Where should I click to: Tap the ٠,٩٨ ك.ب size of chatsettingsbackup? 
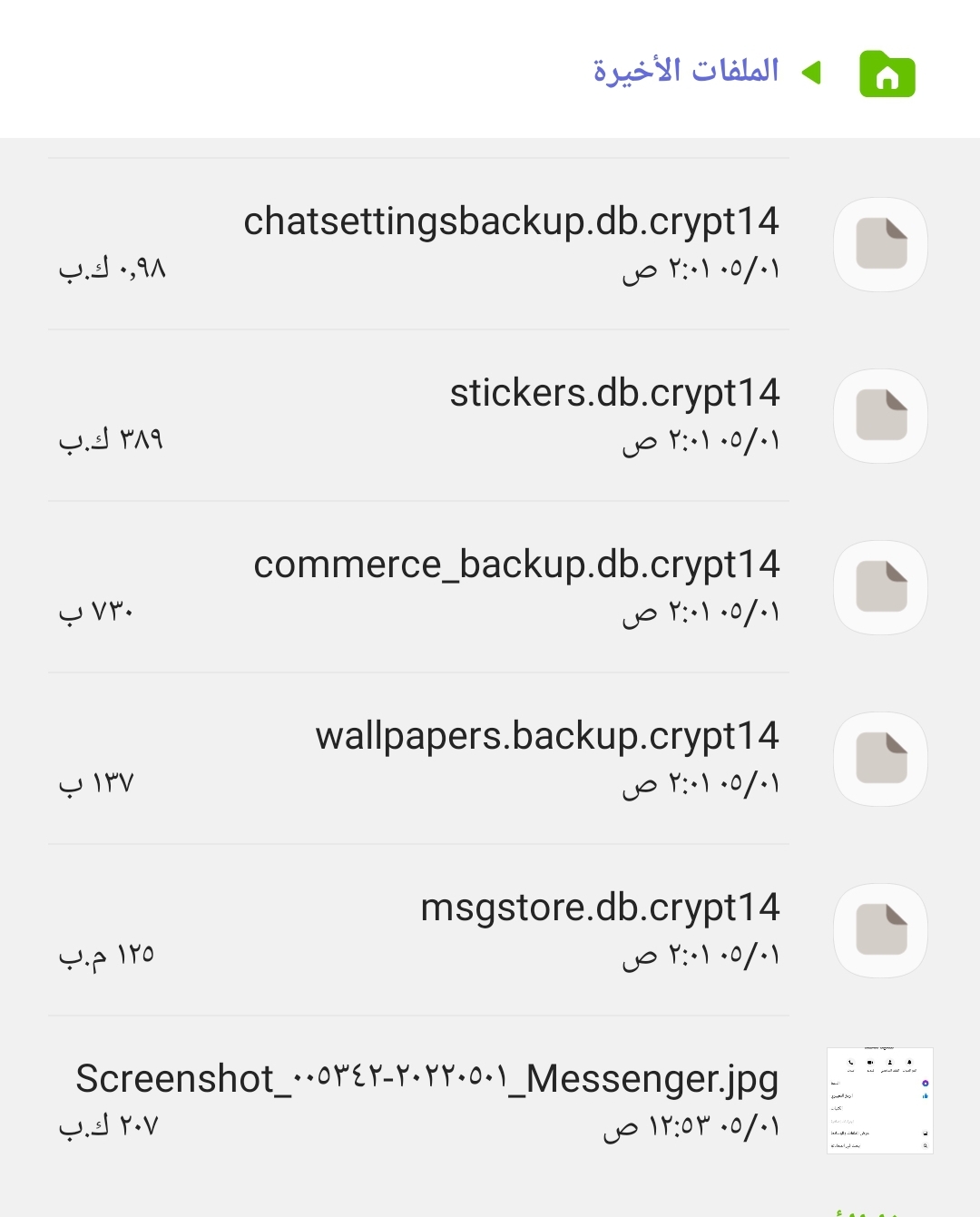point(113,269)
